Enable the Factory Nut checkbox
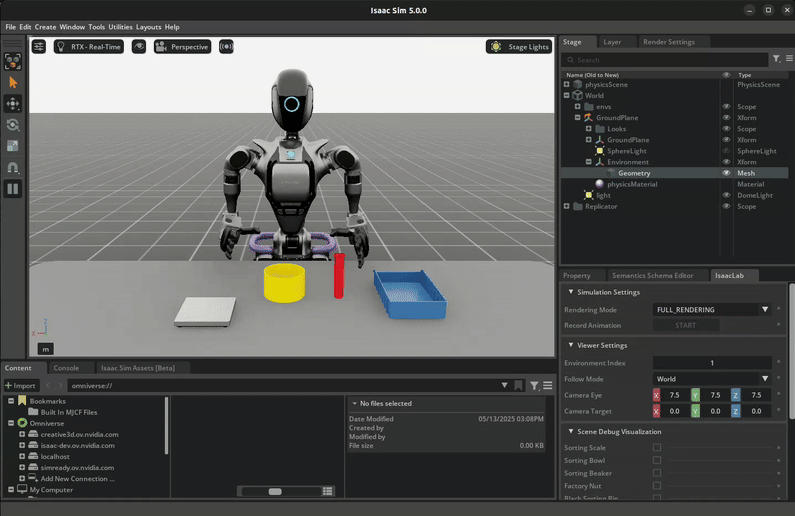Screen dimensions: 795x516 pyautogui.click(x=657, y=486)
